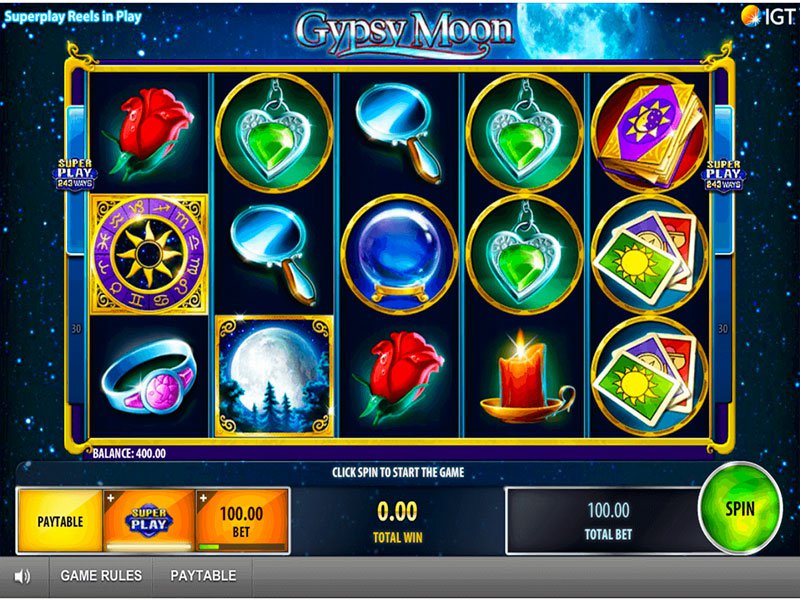Click the red rose in the top-left reel
The width and height of the screenshot is (800, 600).
149,133
